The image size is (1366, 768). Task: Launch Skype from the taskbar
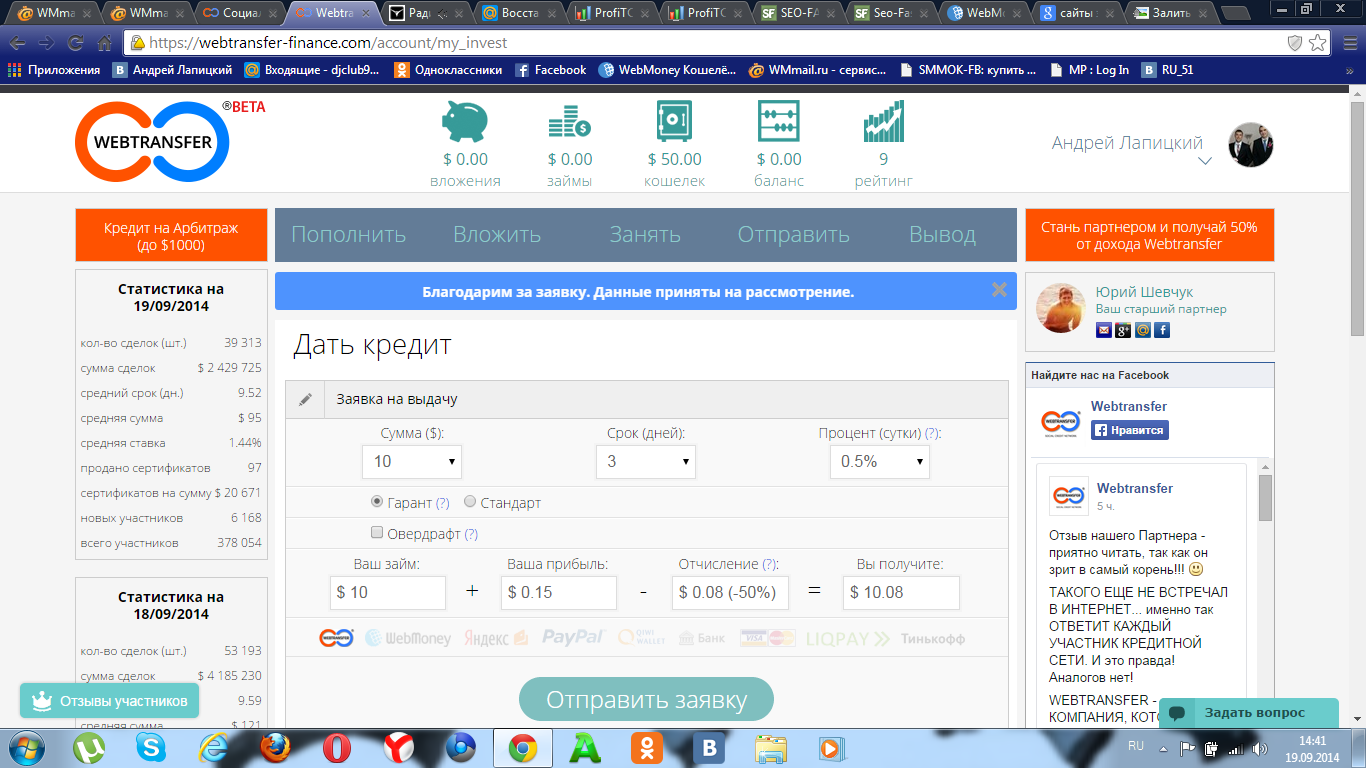[x=153, y=748]
